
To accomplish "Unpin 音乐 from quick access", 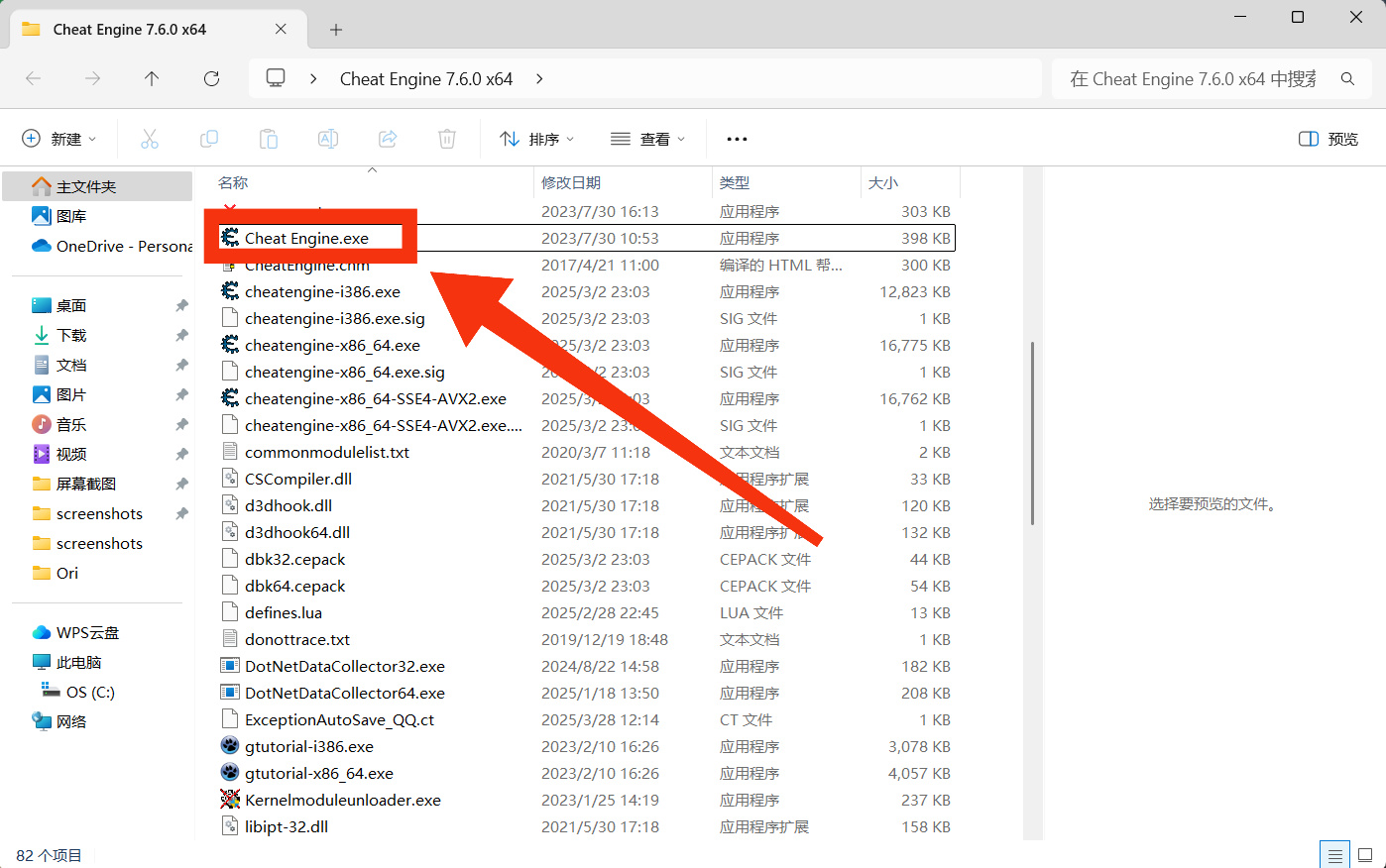I will 181,424.
